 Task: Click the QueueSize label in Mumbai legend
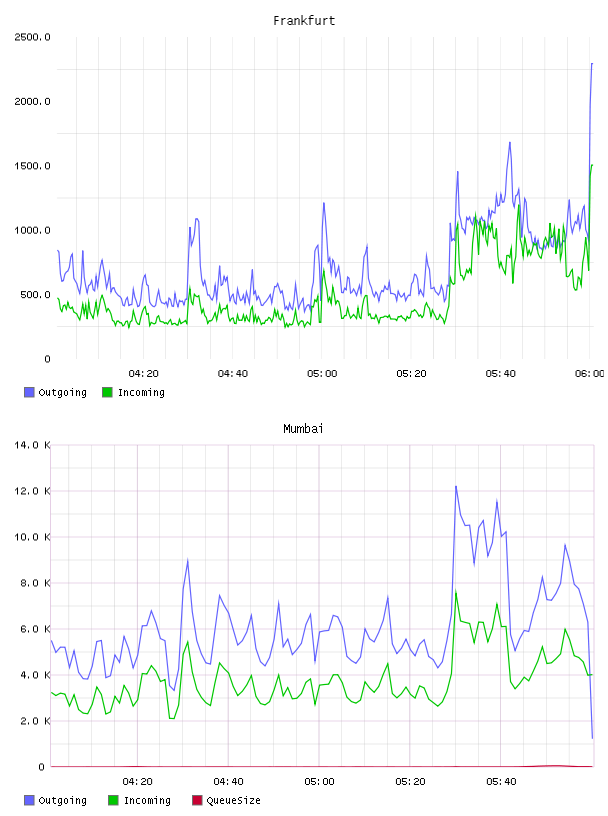(233, 801)
